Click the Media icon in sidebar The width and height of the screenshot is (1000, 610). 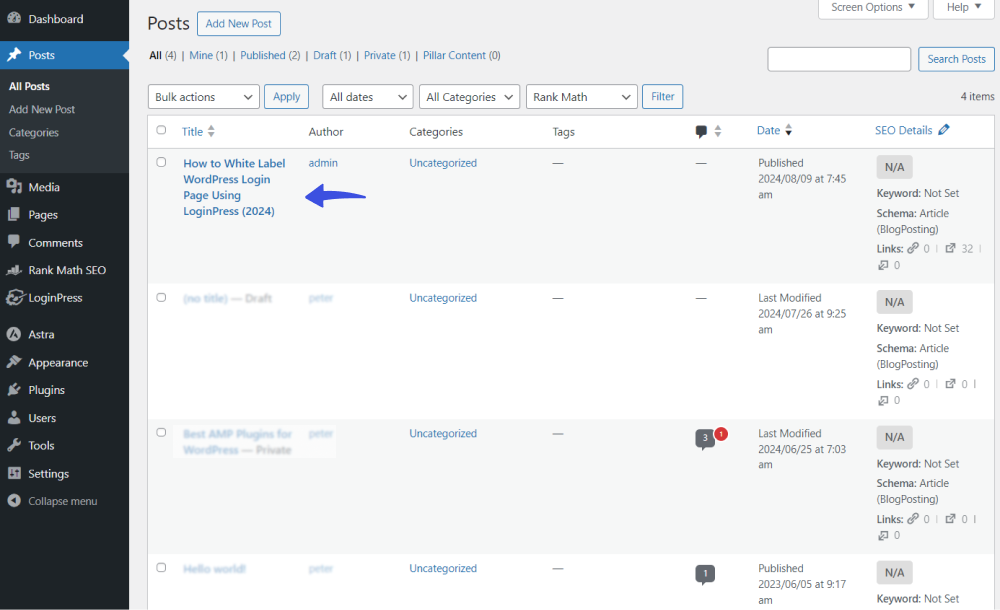[14, 186]
